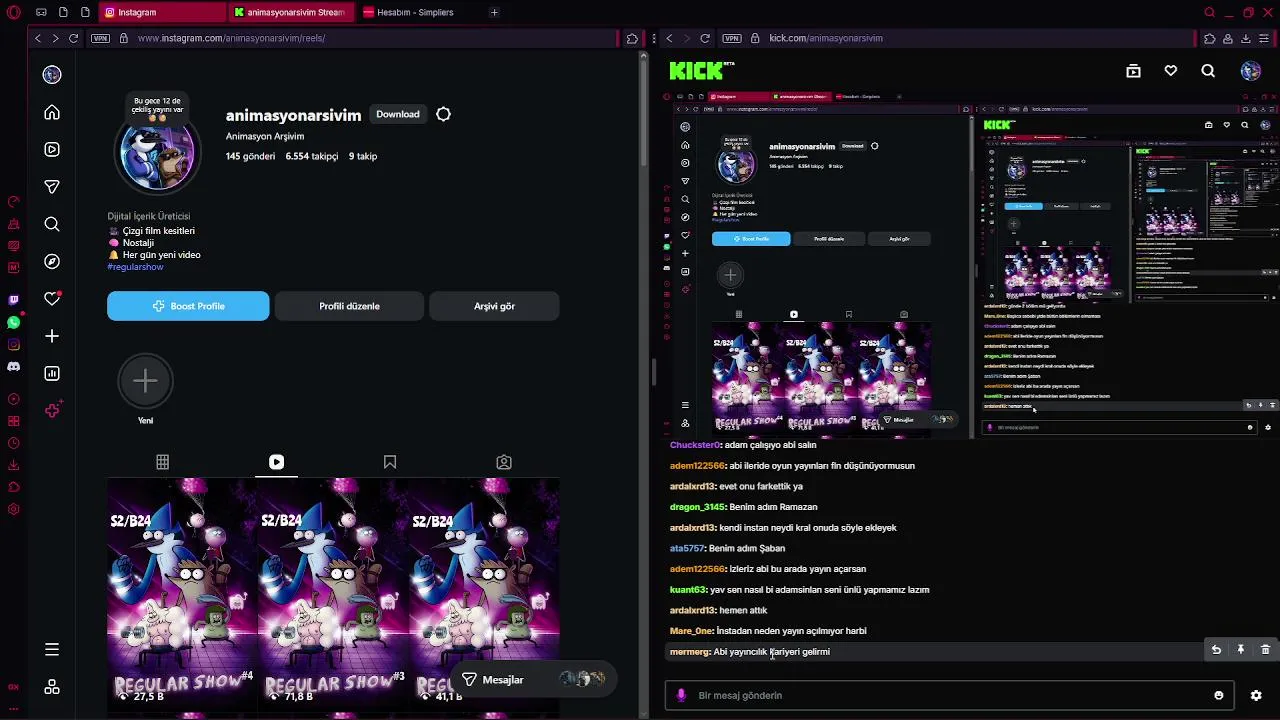Open Kick pane downloads icon
Image resolution: width=1280 pixels, height=720 pixels.
[x=1245, y=38]
